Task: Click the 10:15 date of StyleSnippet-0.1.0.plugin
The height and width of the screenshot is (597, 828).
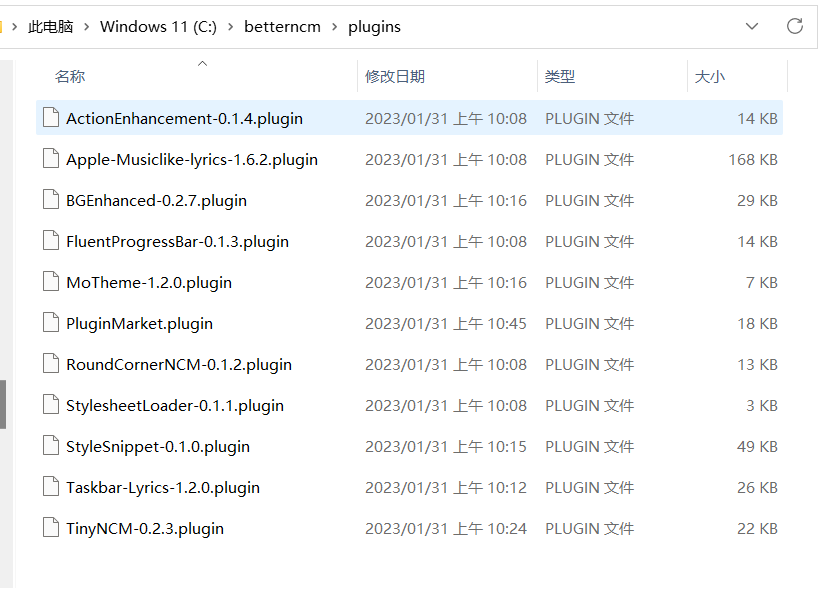Action: [x=446, y=447]
